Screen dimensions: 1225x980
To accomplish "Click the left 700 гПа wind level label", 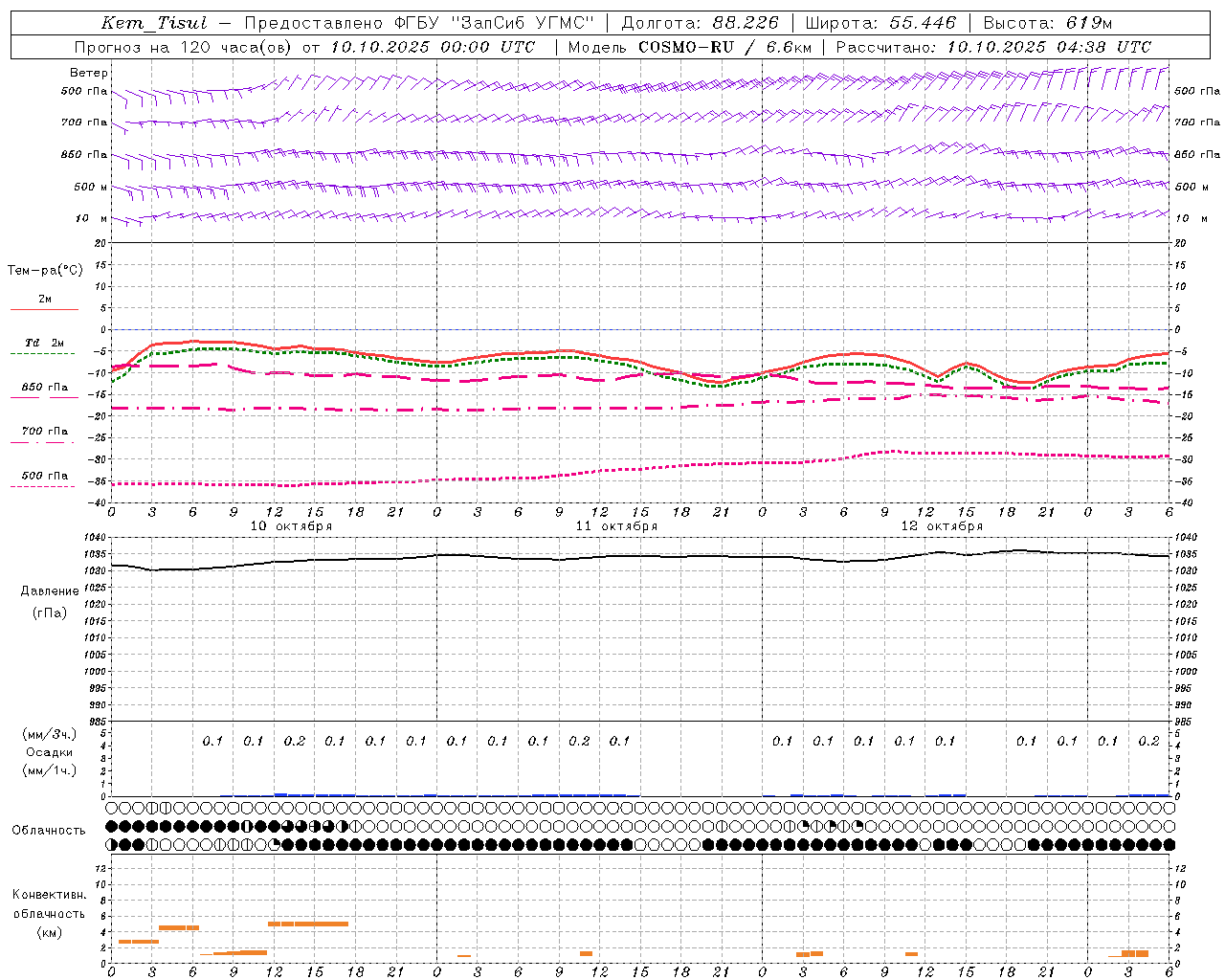I will coord(84,122).
